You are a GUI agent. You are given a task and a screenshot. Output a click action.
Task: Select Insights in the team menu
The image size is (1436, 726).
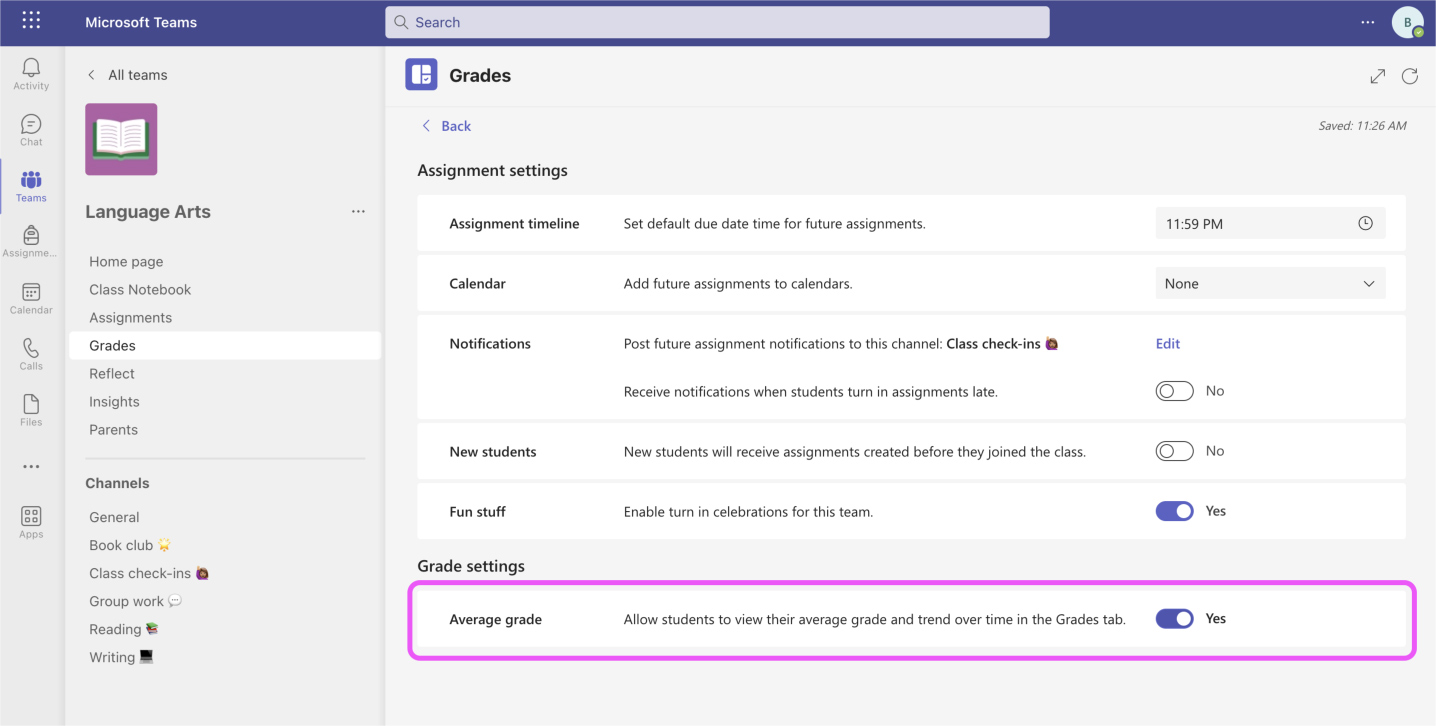pyautogui.click(x=114, y=401)
